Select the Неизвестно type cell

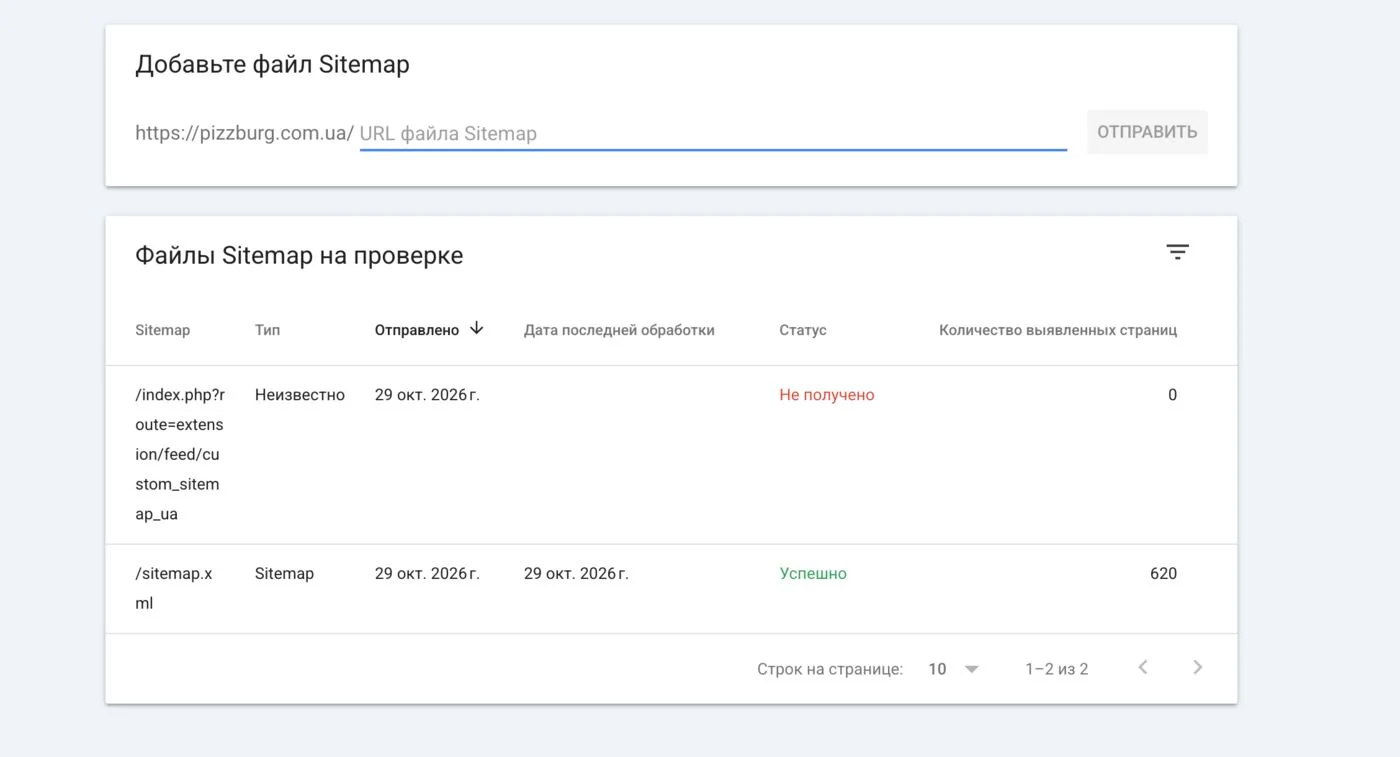(300, 395)
